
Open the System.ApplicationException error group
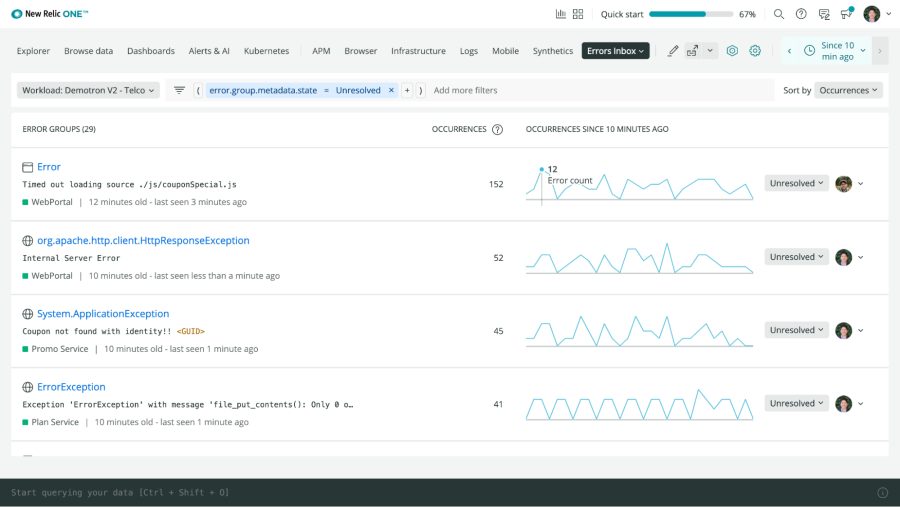103,314
